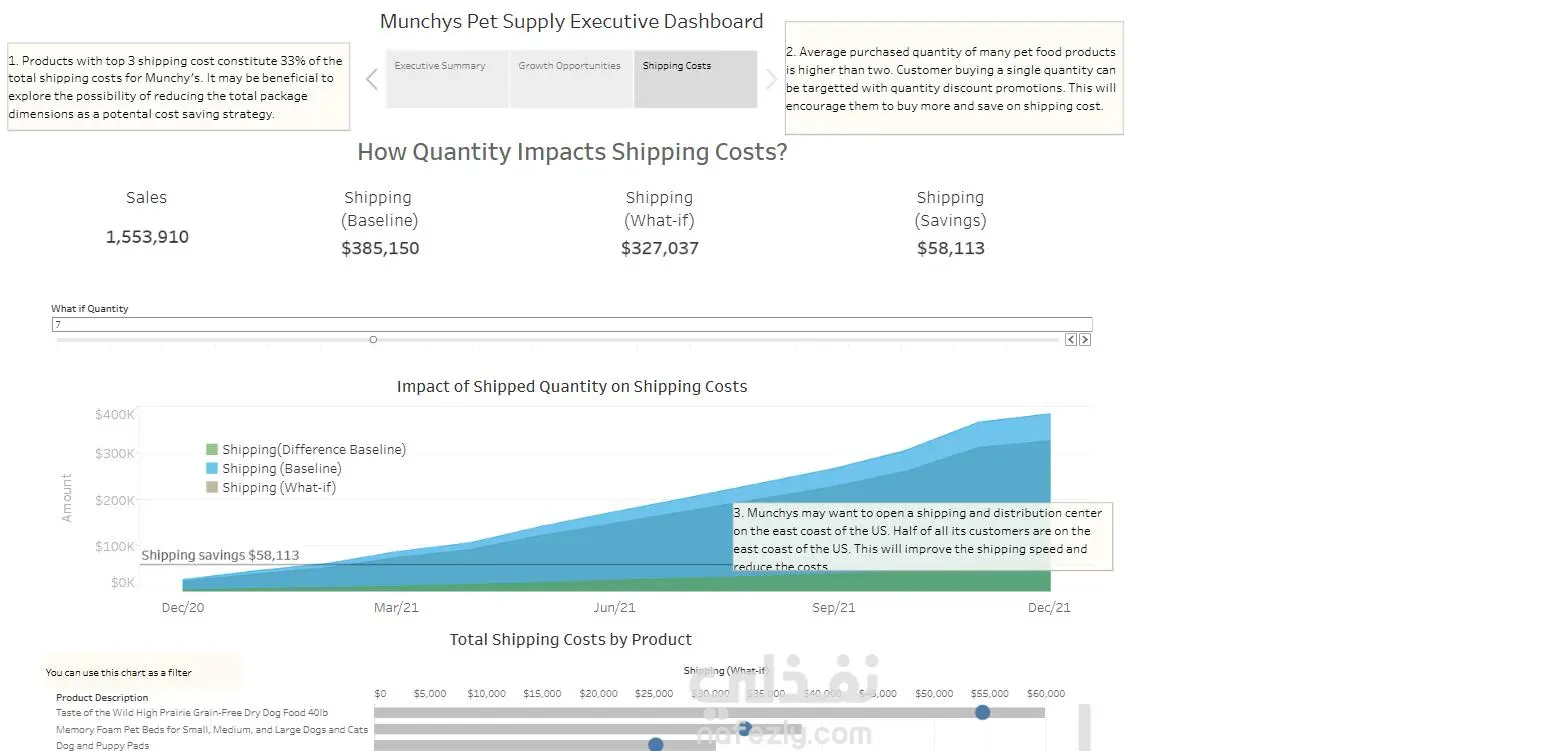Select the Sales value 1,553,910
1568x751 pixels.
[147, 237]
